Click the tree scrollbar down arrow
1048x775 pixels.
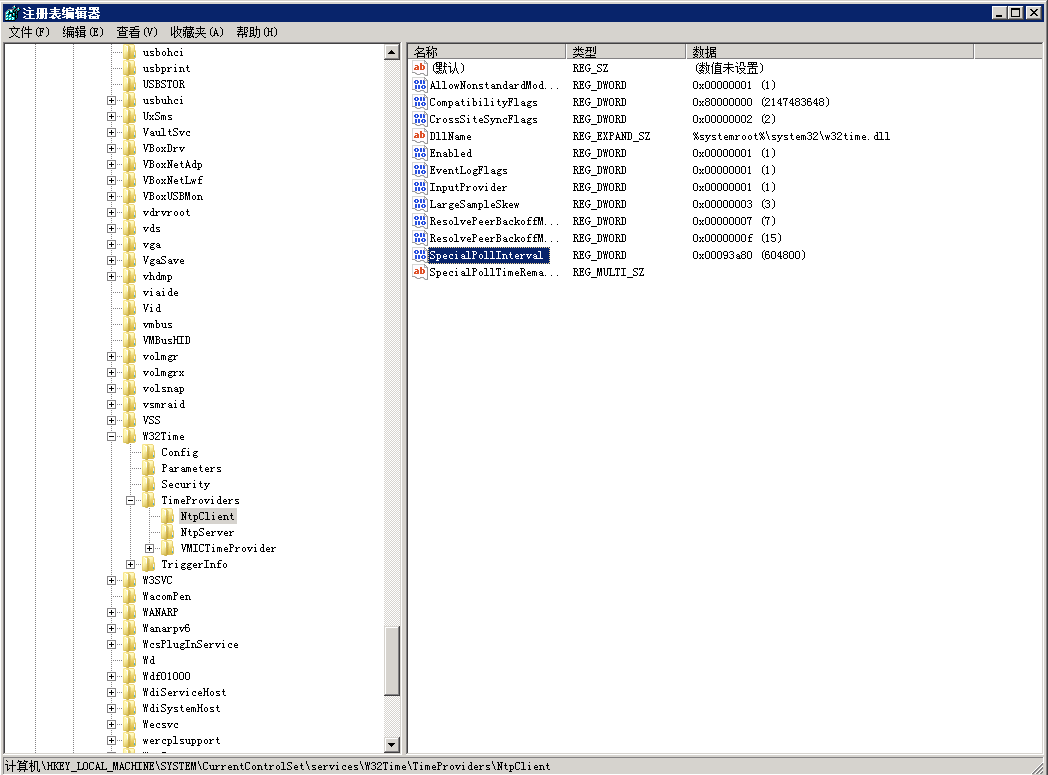392,744
